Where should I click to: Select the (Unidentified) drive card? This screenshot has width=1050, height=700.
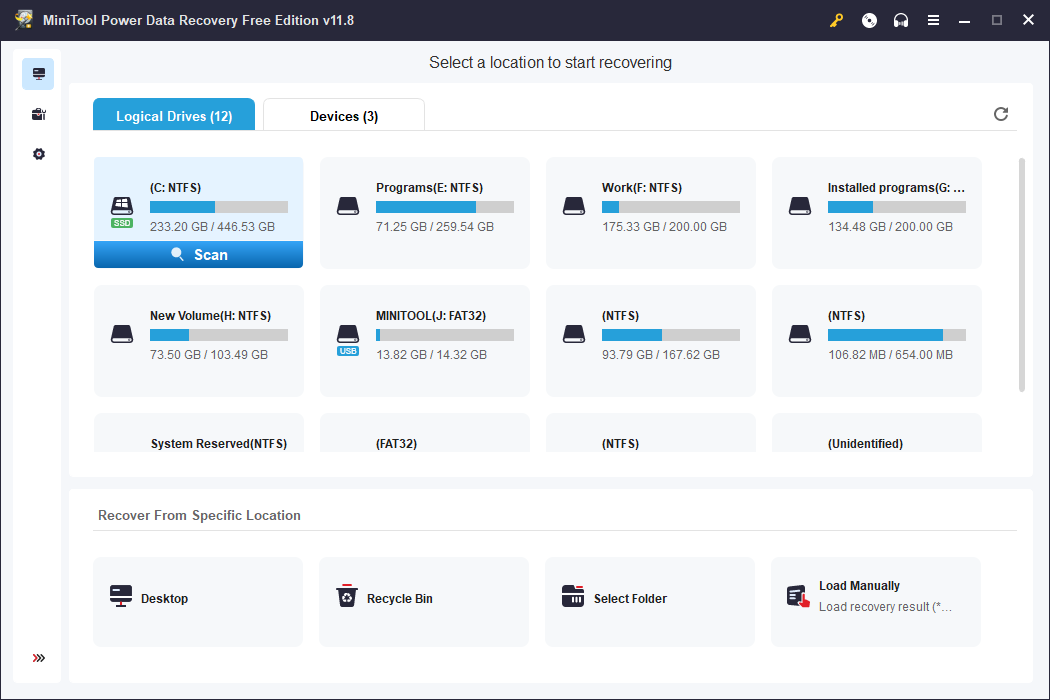[877, 433]
